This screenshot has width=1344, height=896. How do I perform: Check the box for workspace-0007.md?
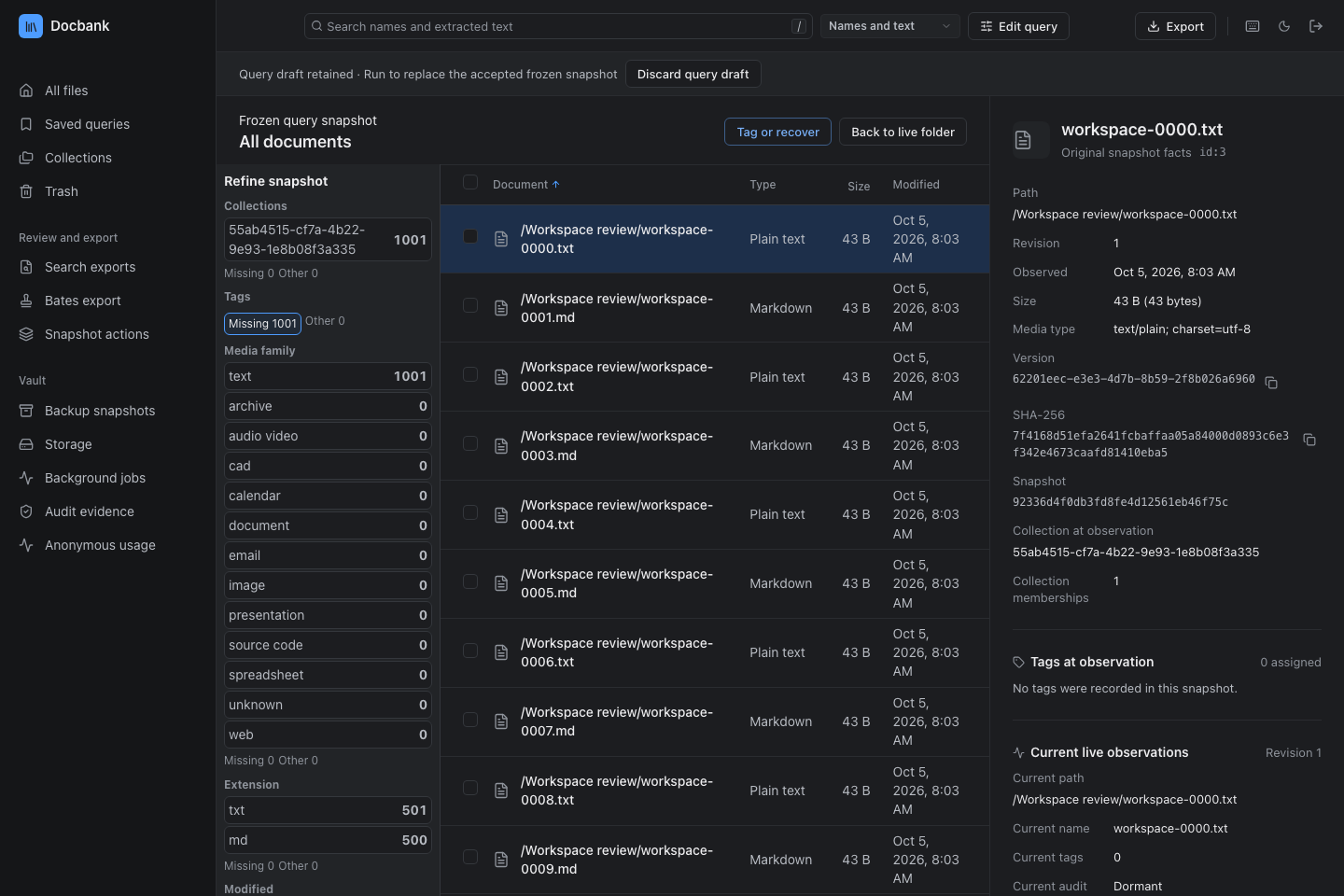tap(470, 721)
